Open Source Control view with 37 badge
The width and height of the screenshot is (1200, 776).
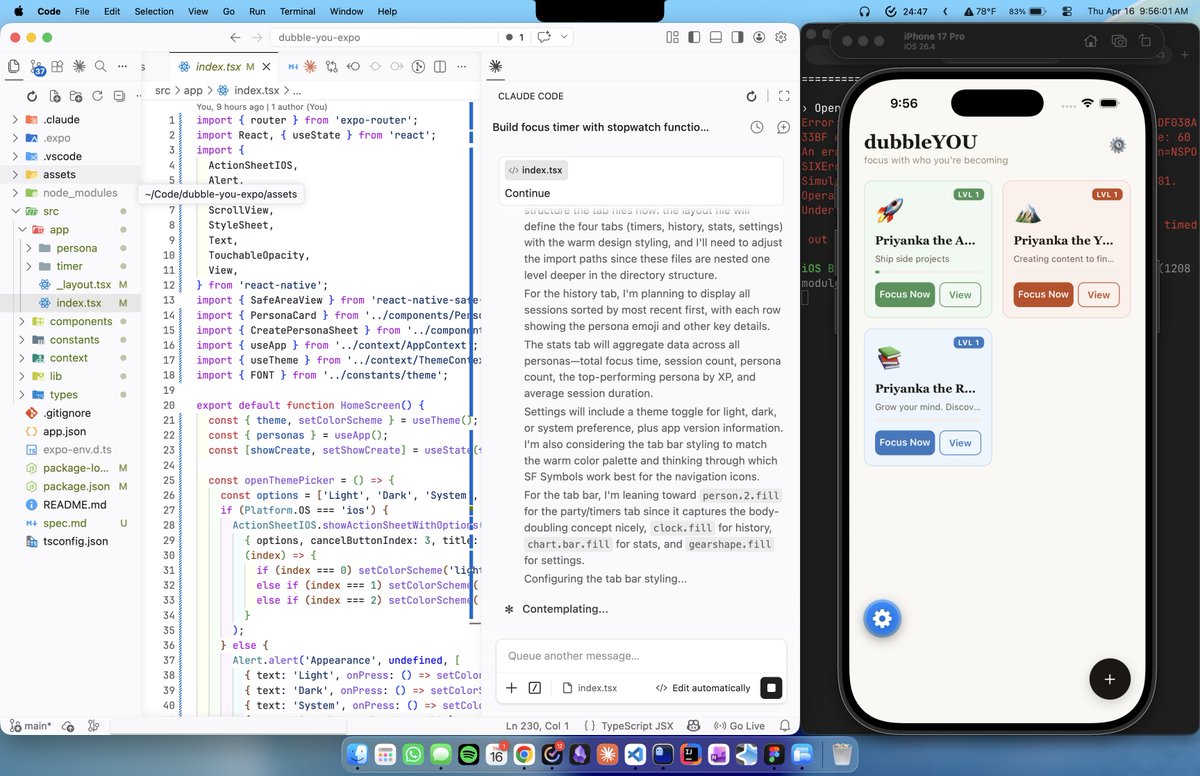coord(36,66)
